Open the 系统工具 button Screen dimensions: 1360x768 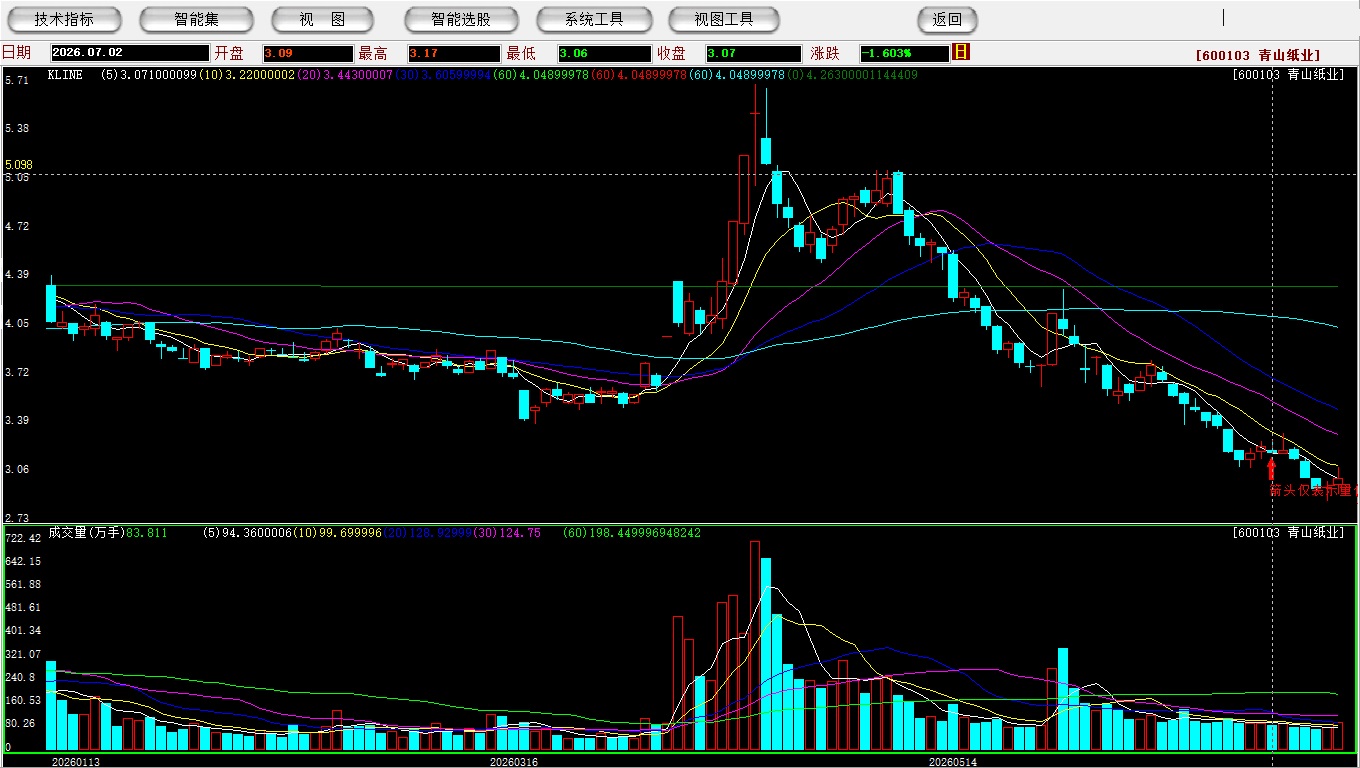coord(594,19)
